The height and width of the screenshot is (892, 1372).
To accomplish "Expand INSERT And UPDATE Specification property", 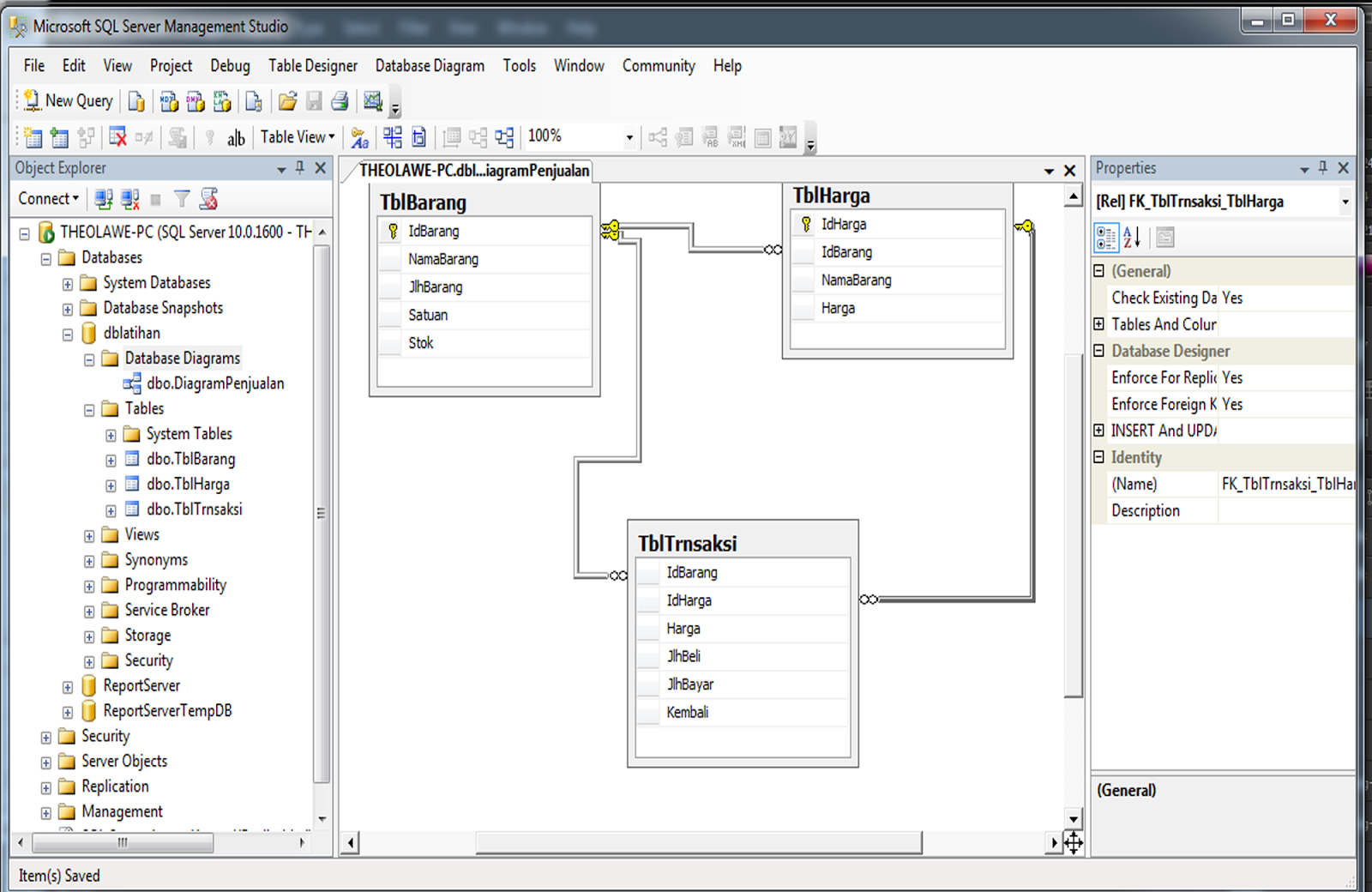I will tap(1099, 431).
